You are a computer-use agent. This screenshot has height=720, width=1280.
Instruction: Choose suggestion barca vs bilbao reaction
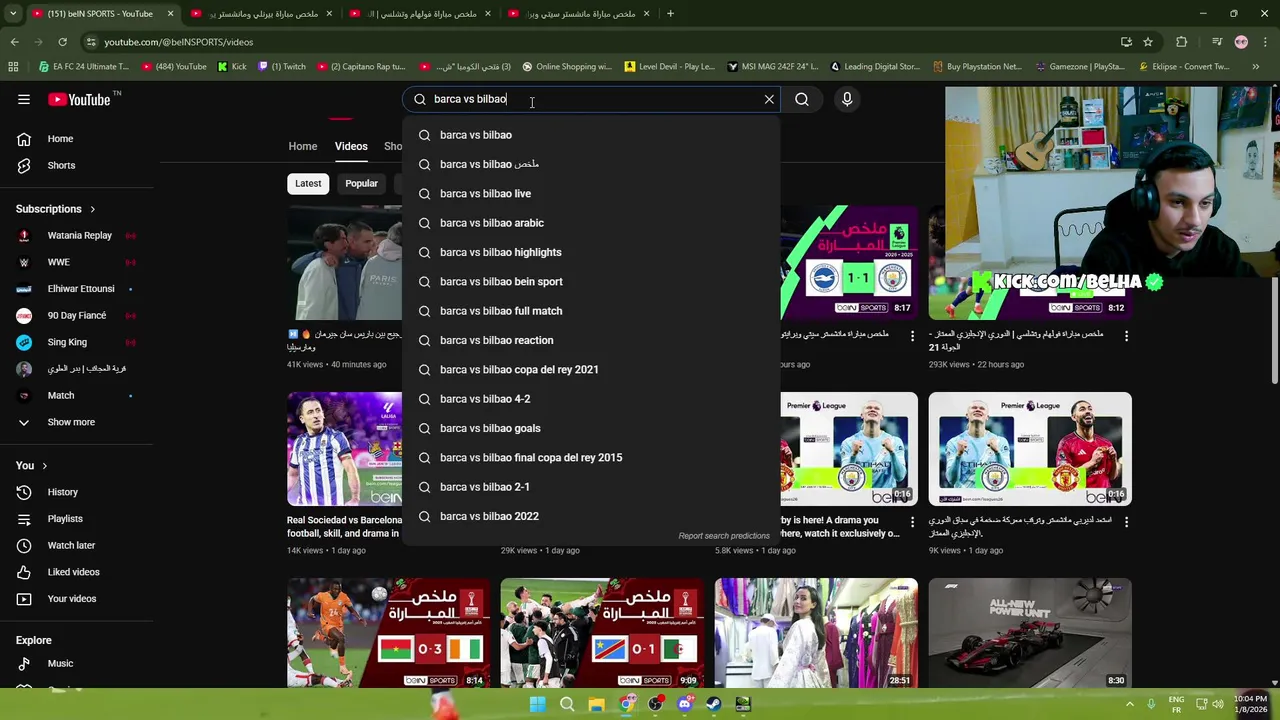pyautogui.click(x=591, y=340)
